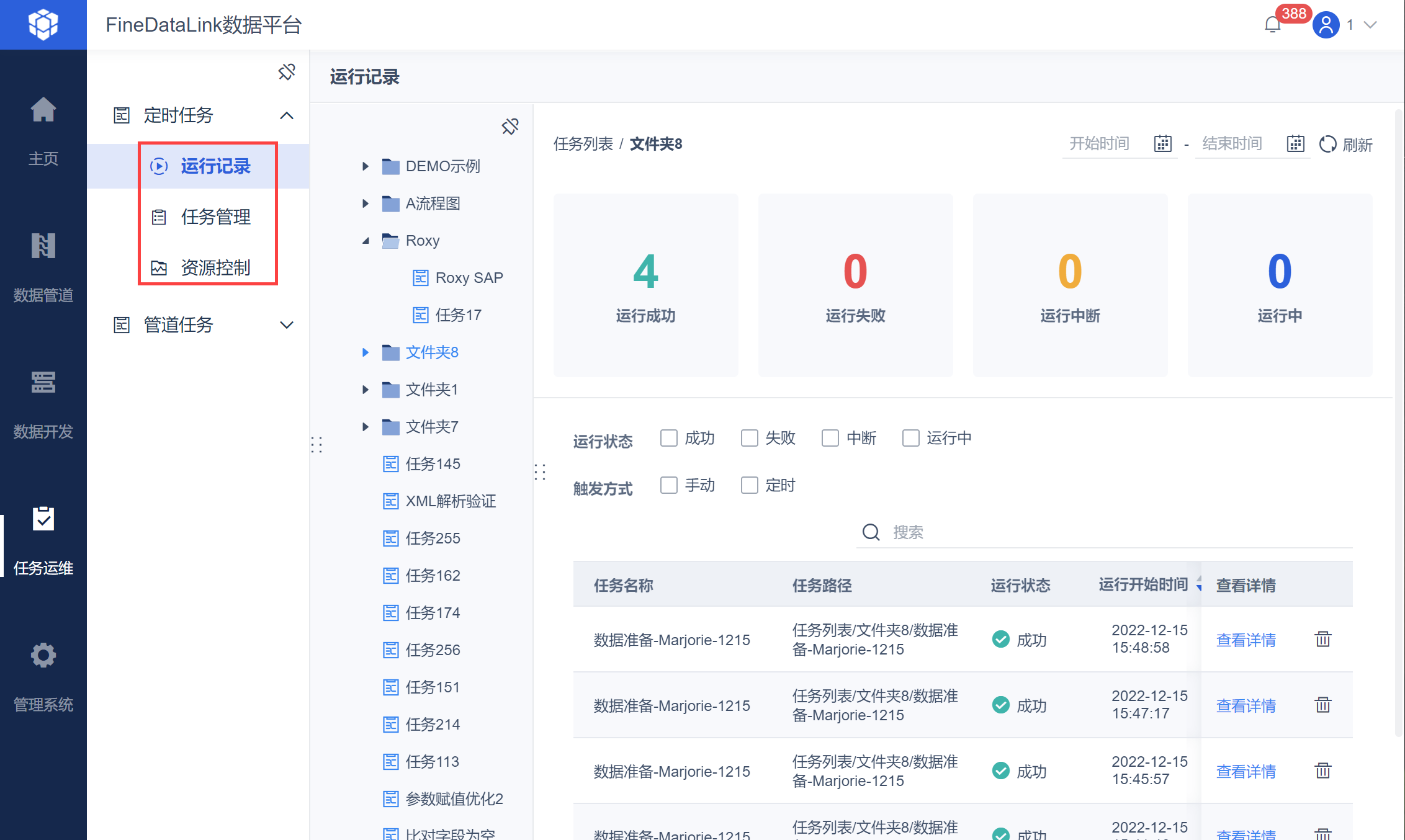Open the 开始时间 calendar picker
The height and width of the screenshot is (840, 1405).
click(1162, 144)
